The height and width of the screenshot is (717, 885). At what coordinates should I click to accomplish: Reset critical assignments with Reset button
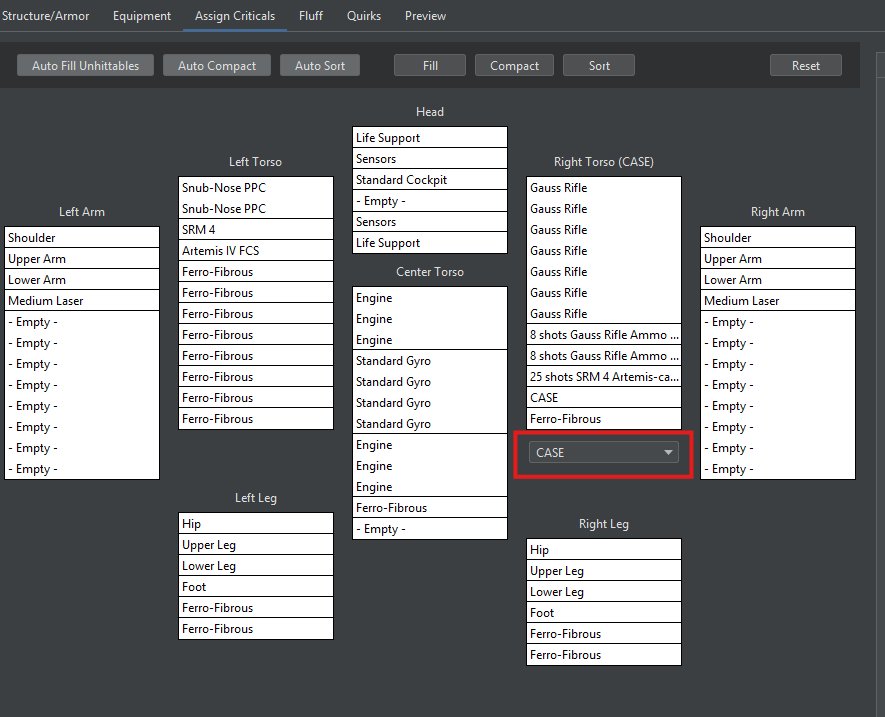805,66
